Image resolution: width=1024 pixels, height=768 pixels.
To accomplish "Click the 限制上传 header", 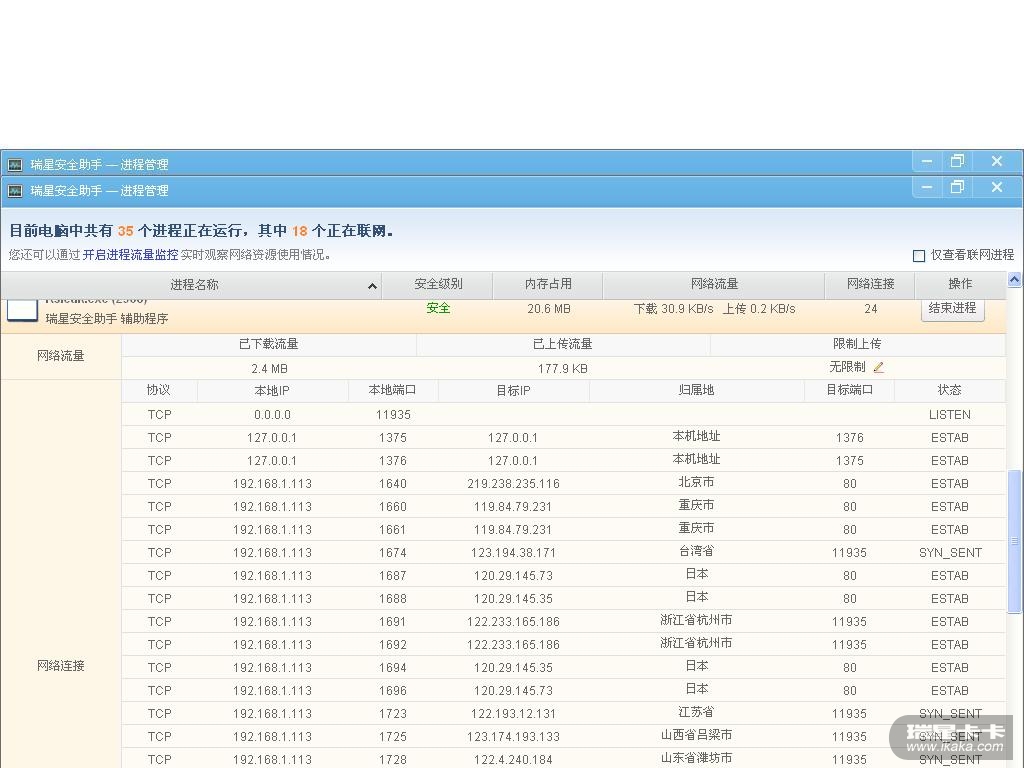I will coord(857,344).
